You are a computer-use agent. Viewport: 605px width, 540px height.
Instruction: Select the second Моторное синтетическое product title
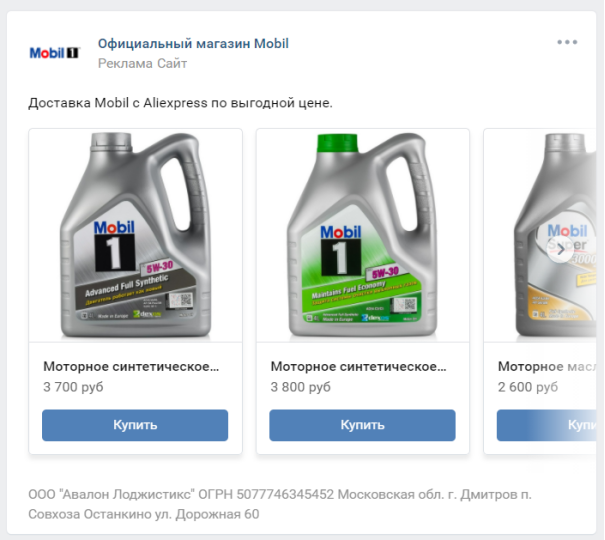357,366
